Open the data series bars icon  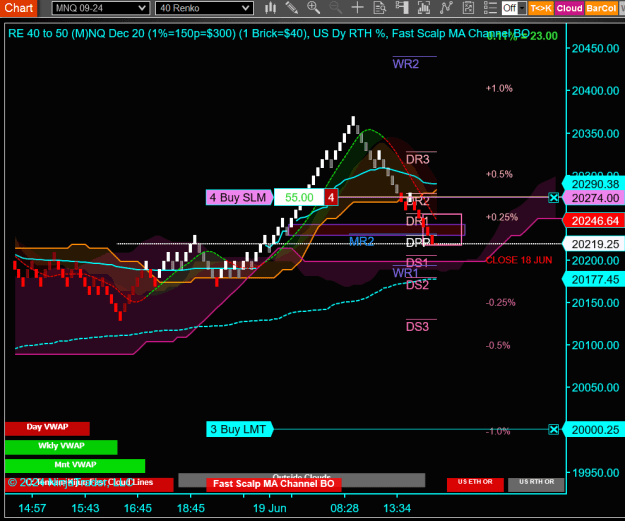click(x=424, y=8)
